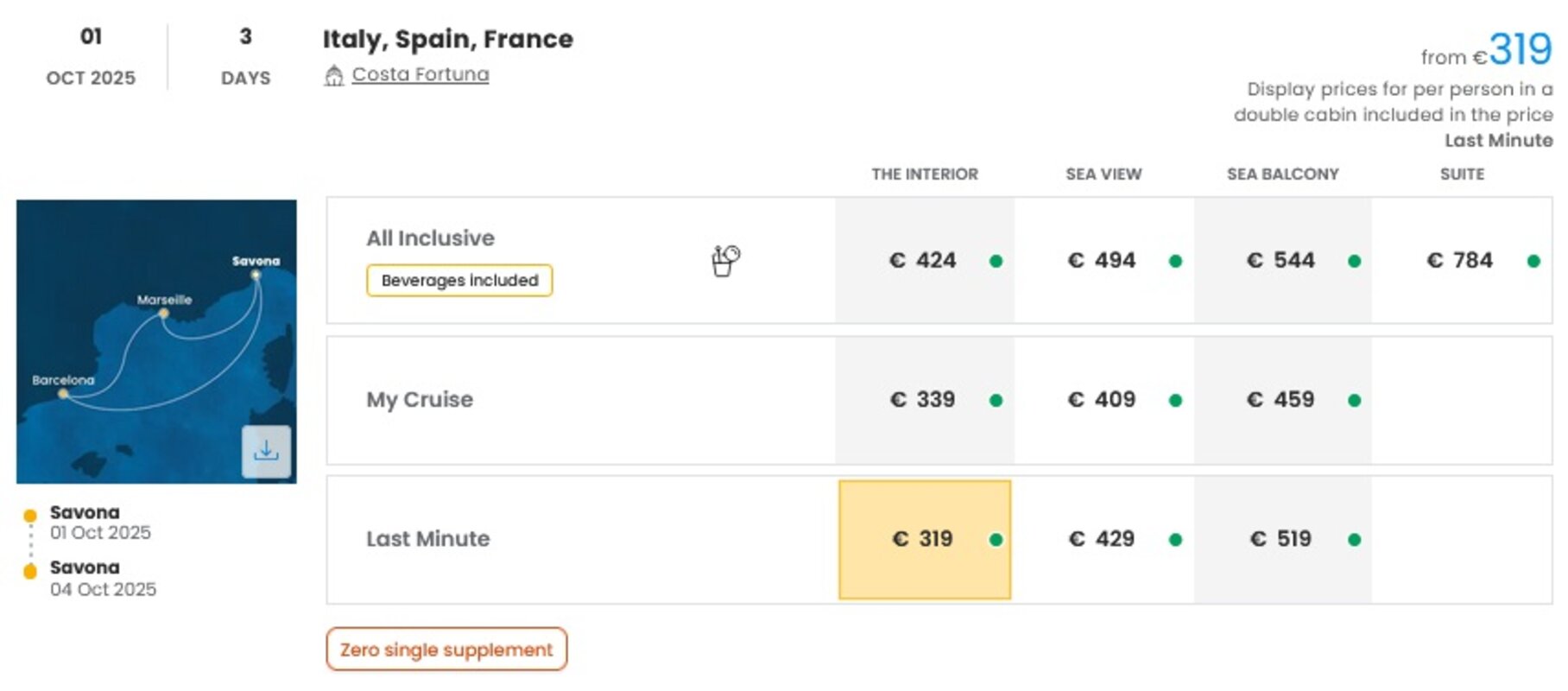Click The Interior column header
This screenshot has height=691, width=1568.
pos(925,174)
